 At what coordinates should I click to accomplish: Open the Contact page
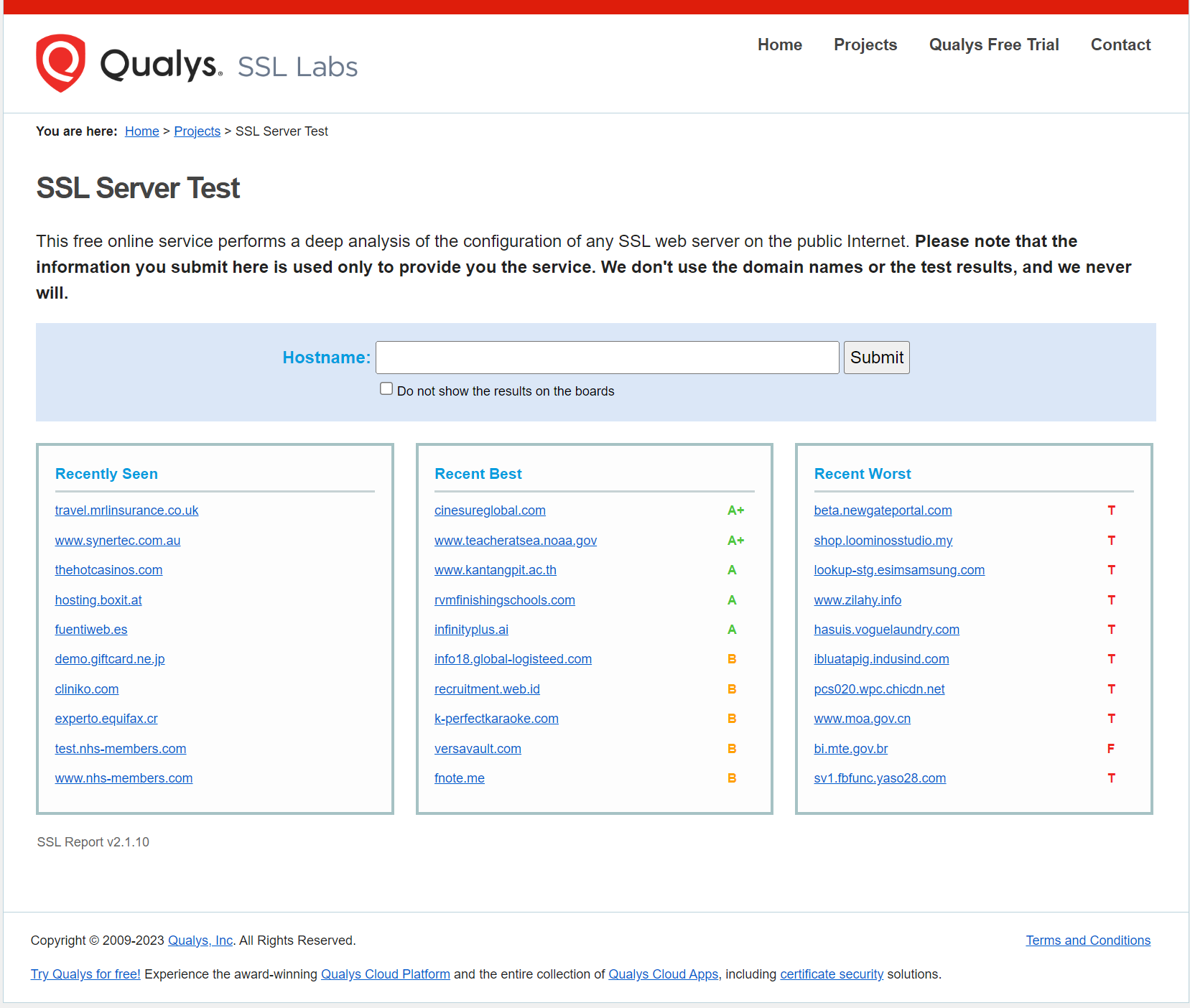1120,45
